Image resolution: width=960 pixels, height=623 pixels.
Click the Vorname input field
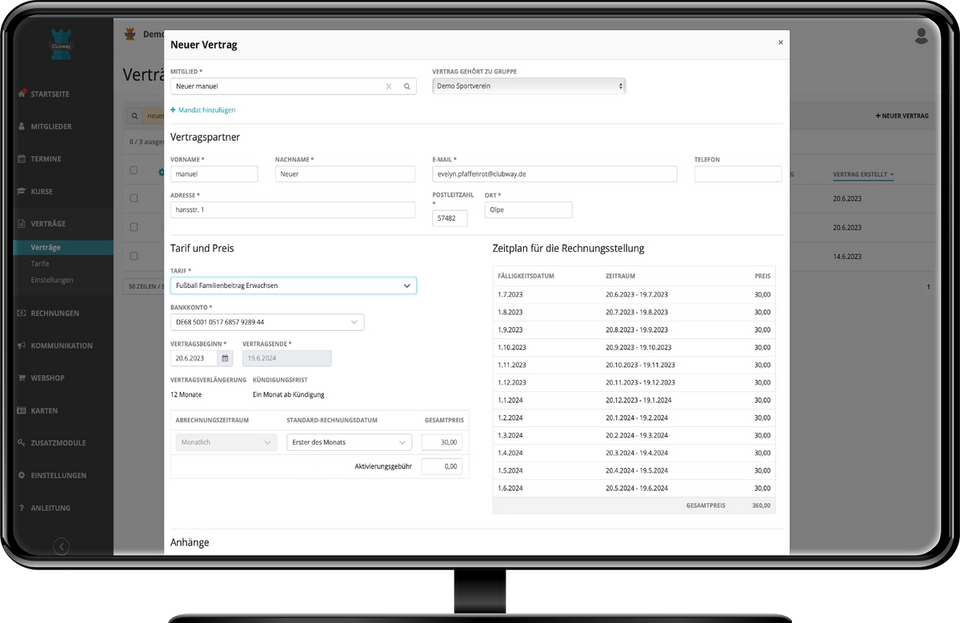point(214,174)
